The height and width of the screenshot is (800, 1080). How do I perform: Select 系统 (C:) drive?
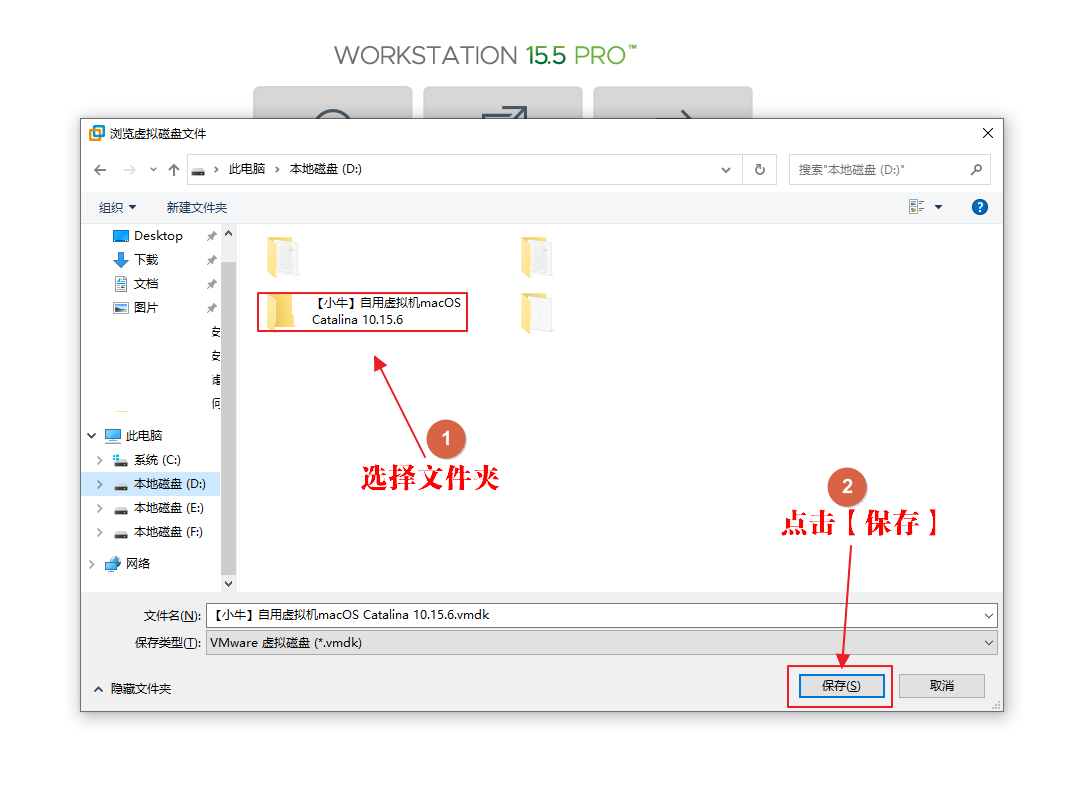point(157,460)
